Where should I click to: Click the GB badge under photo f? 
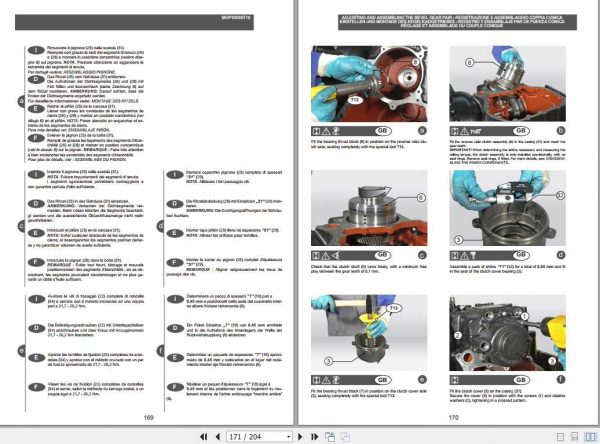(x=521, y=380)
